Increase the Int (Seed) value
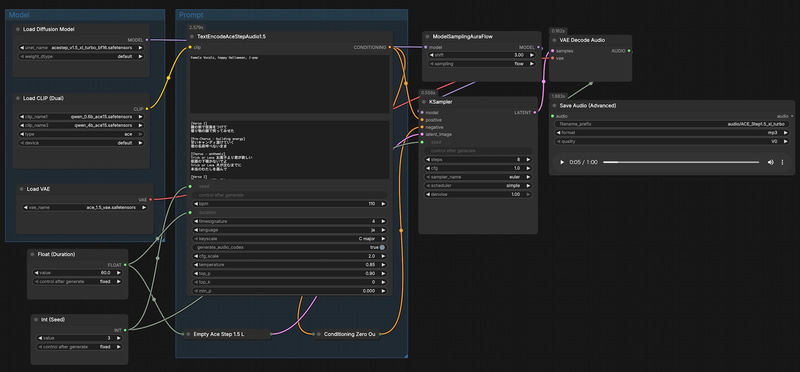Screen dimensions: 800x372 point(119,338)
